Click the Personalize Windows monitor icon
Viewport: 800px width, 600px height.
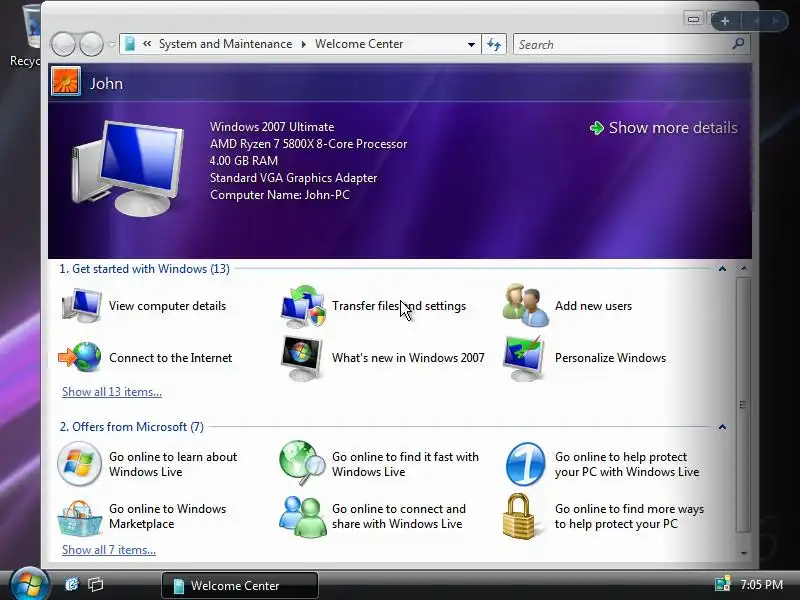pos(524,358)
